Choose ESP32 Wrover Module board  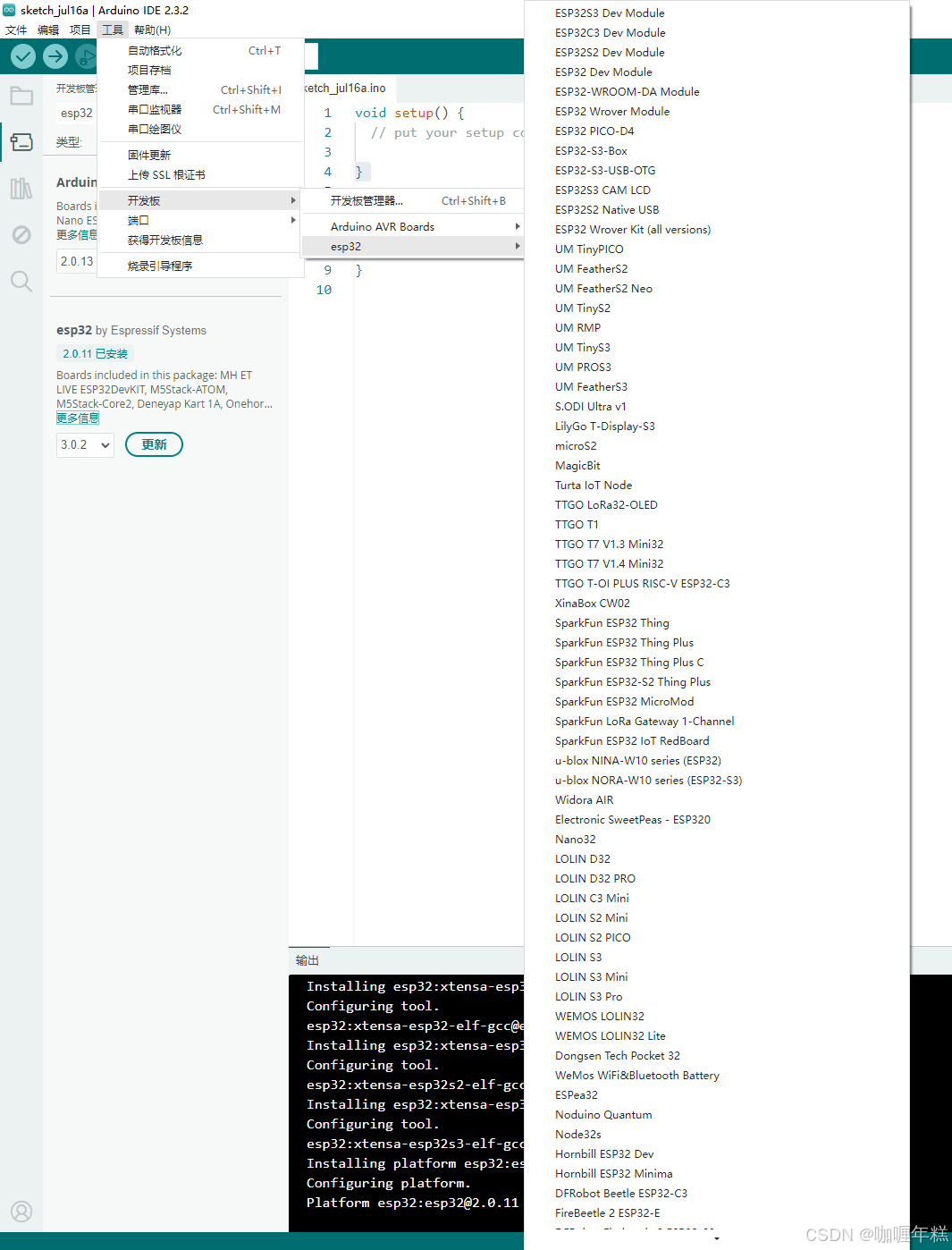tap(717, 112)
